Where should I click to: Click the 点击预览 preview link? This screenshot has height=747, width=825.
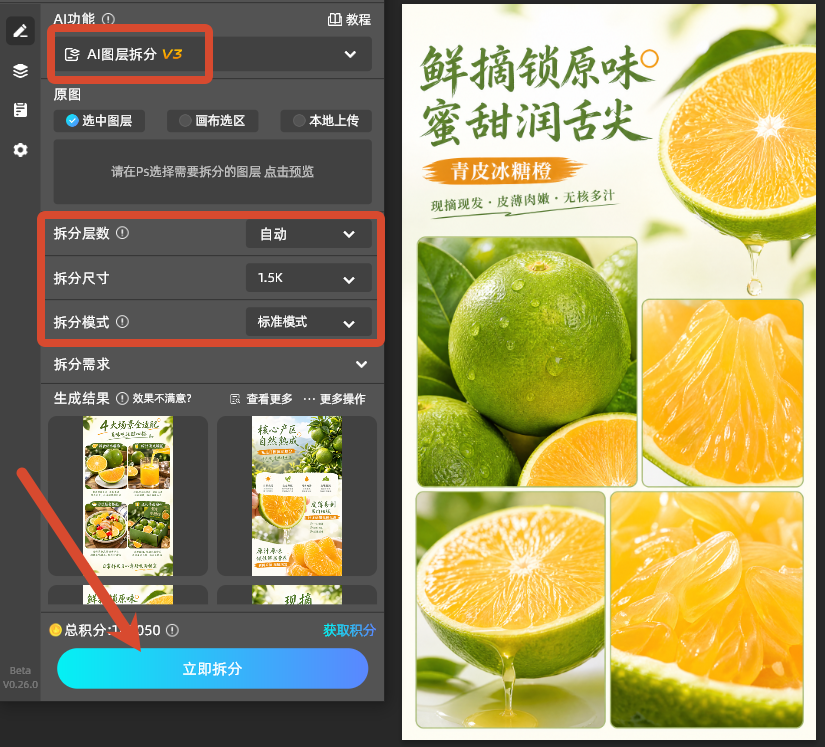pyautogui.click(x=289, y=171)
